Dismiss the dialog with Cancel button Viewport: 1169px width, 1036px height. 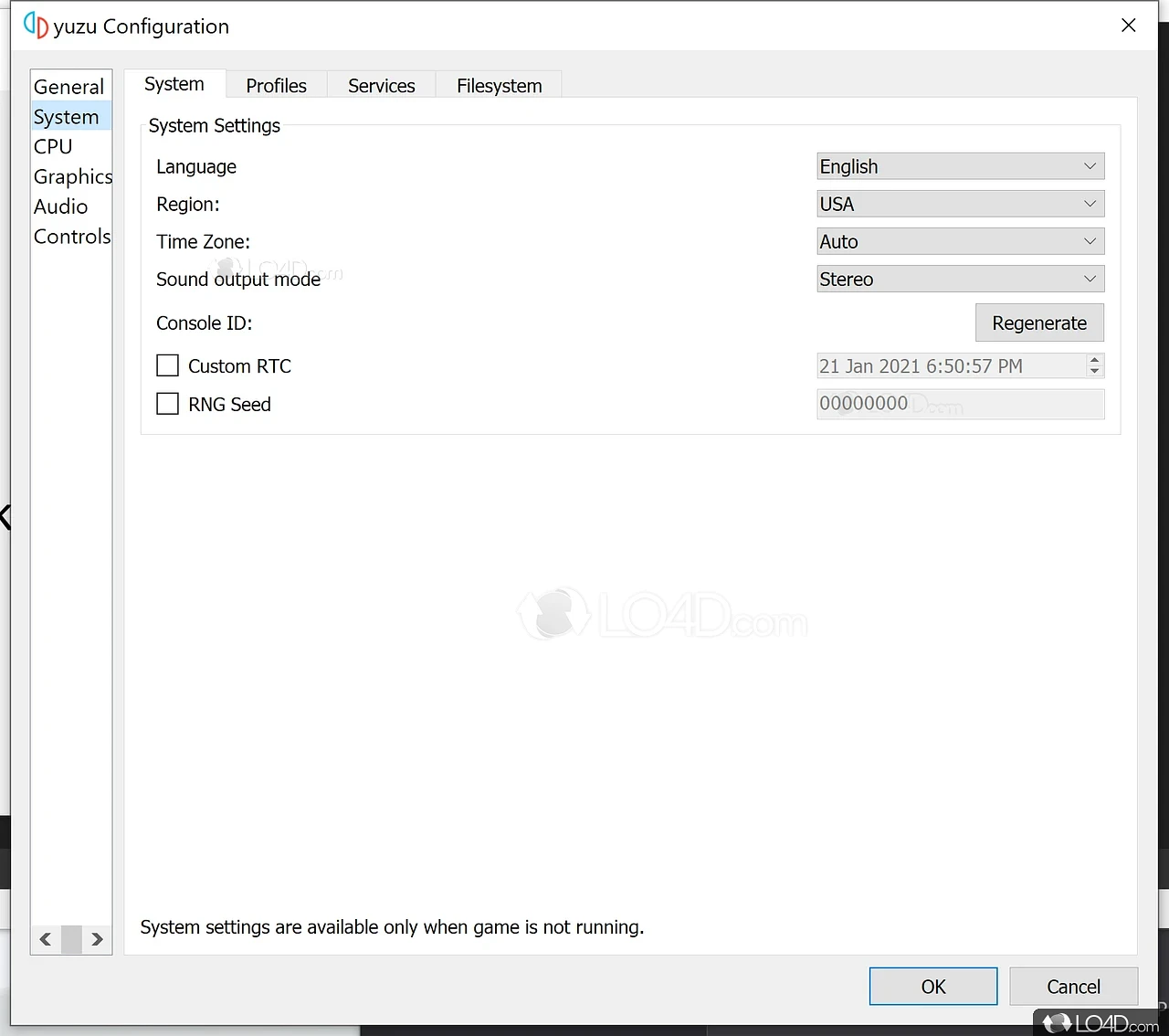click(1074, 987)
